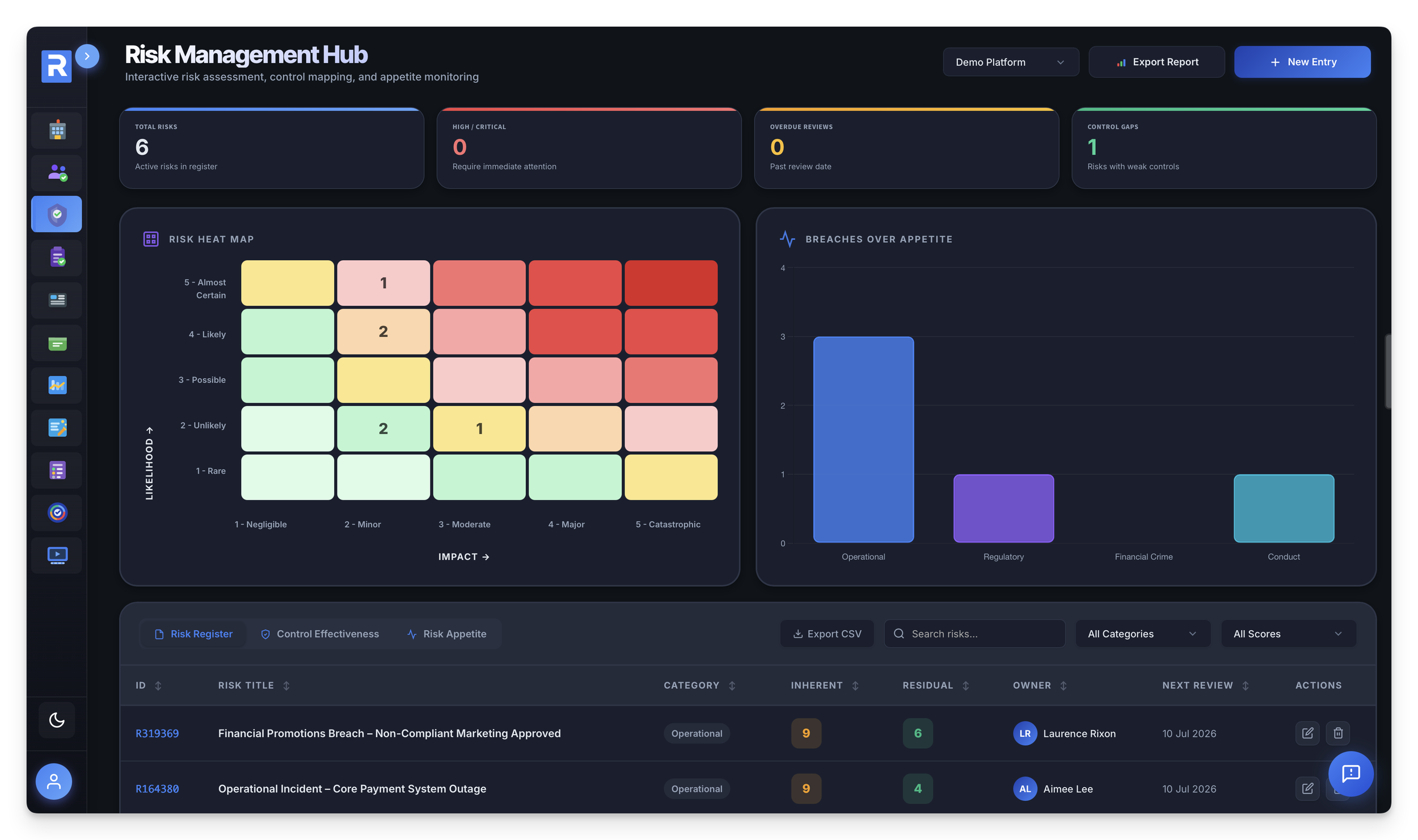Click the heat map cell showing 2 at Likely/Minor
This screenshot has height=840, width=1418.
coord(383,331)
